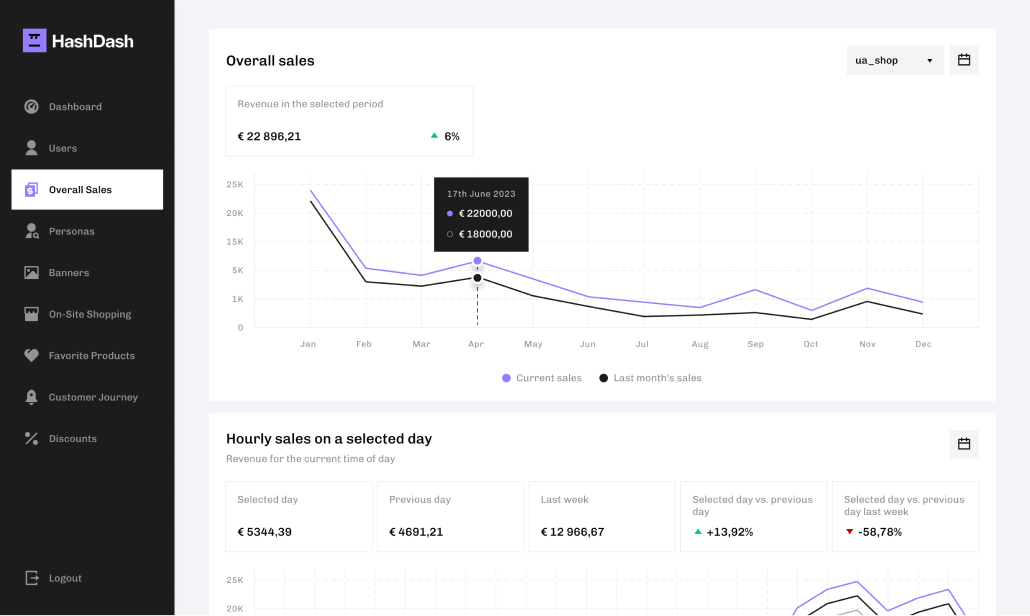Click the Personas sidebar icon
This screenshot has width=1030, height=616.
(32, 231)
